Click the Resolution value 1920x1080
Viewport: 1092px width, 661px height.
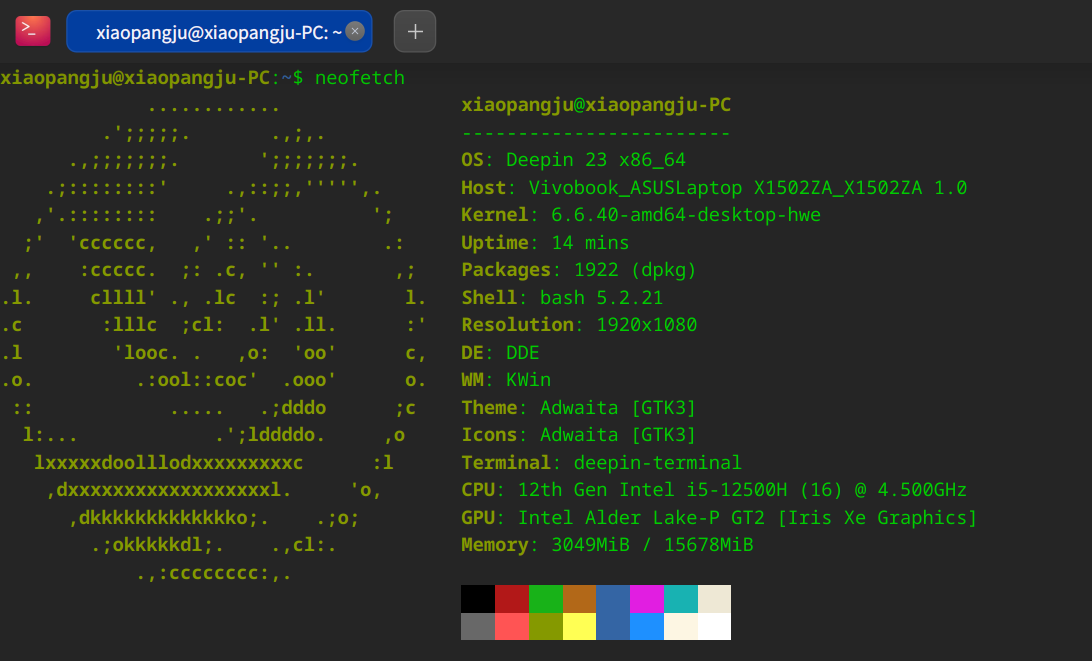(x=646, y=325)
